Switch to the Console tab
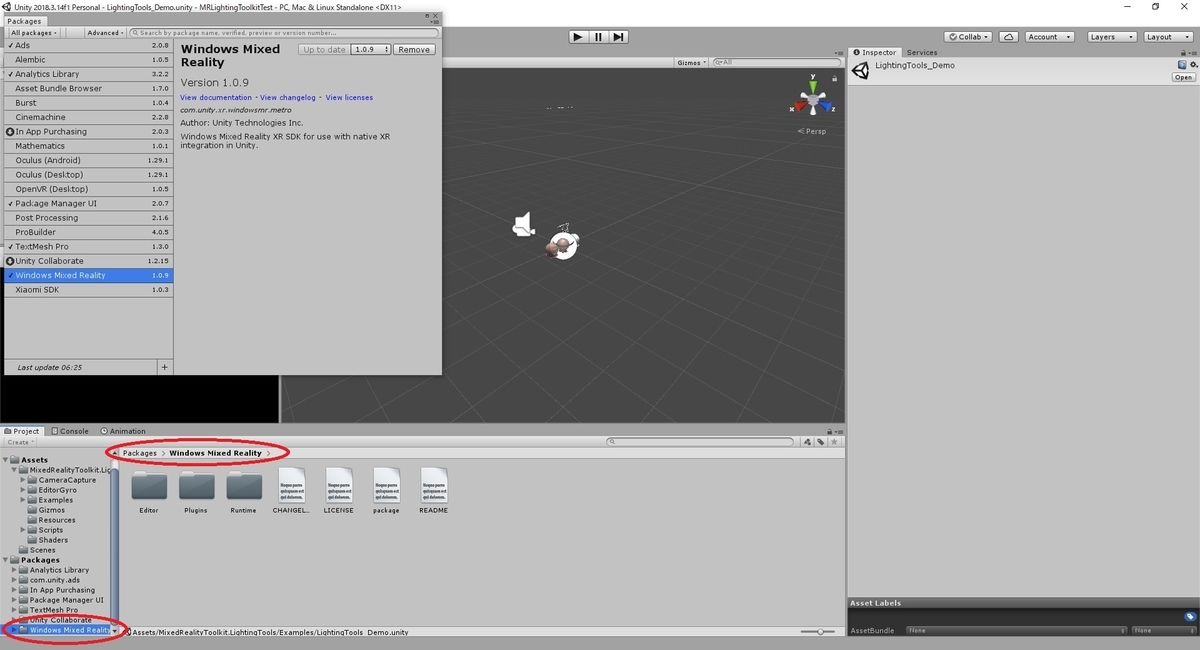Image resolution: width=1200 pixels, height=650 pixels. (70, 431)
